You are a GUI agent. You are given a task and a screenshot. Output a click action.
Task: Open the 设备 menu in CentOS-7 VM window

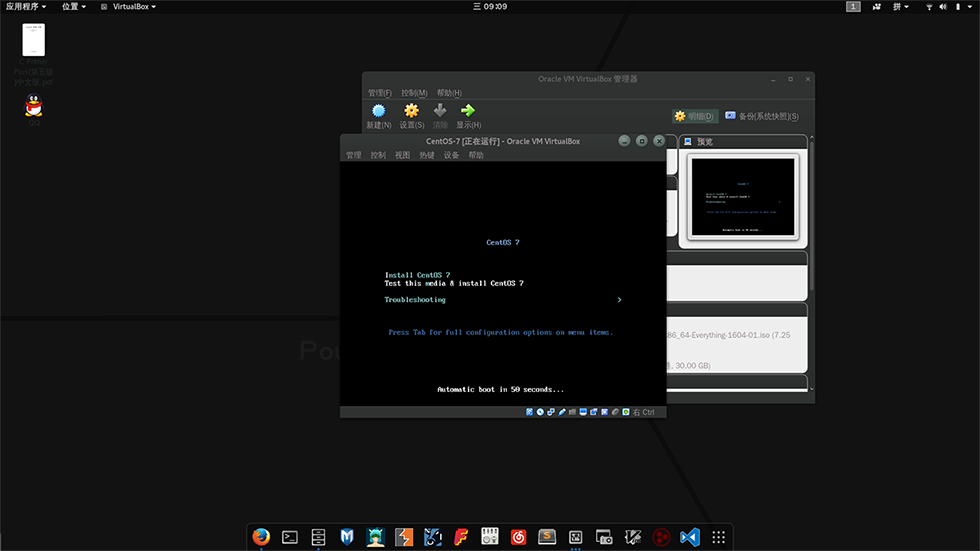point(451,155)
